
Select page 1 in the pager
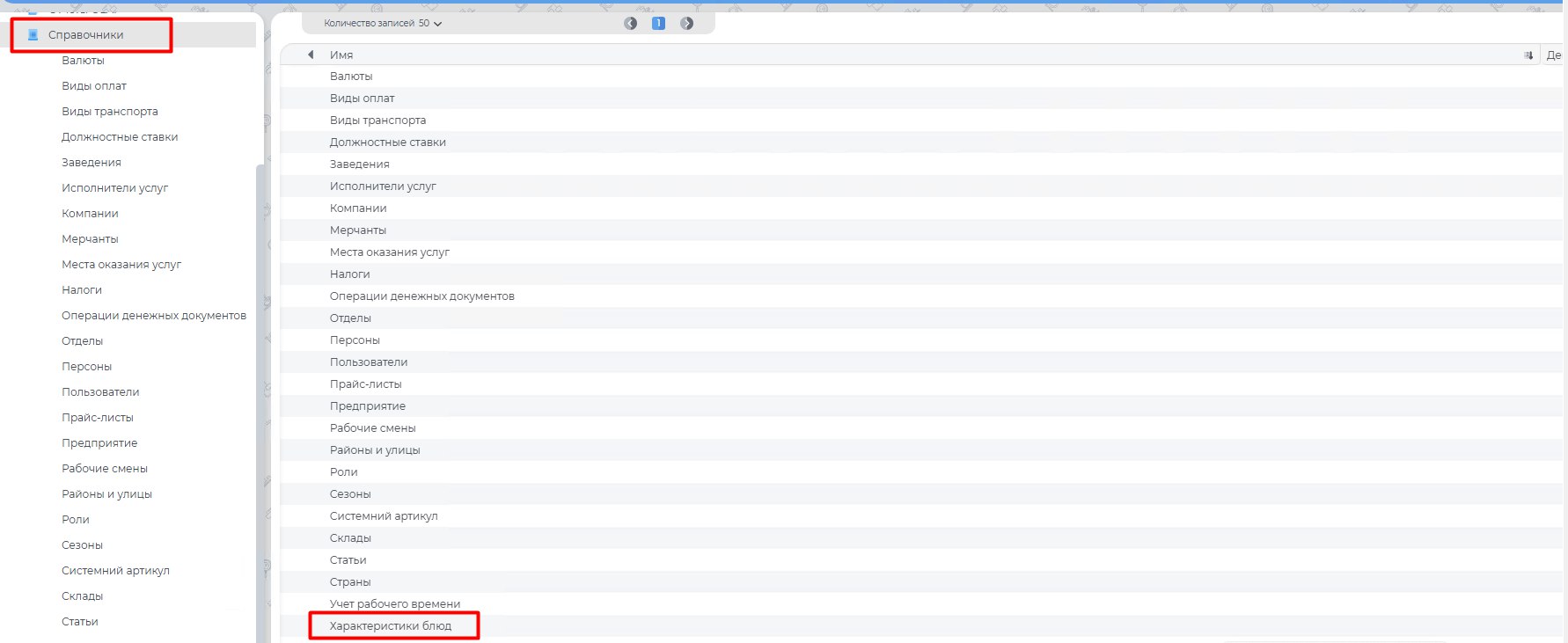(x=658, y=24)
